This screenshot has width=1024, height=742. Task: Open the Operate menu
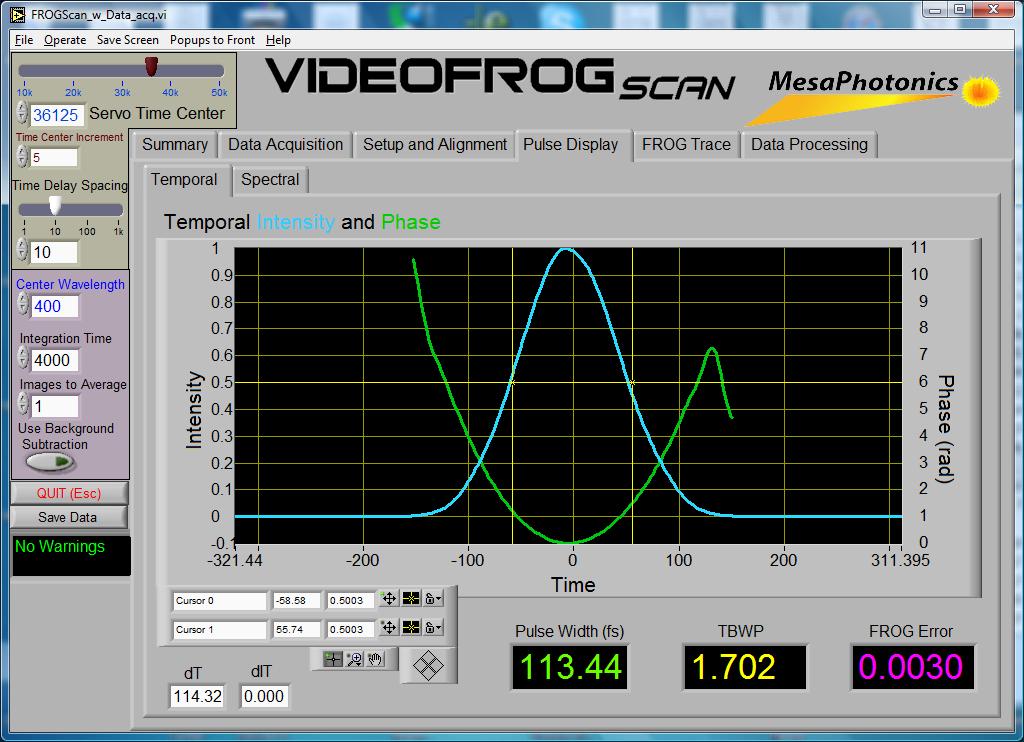pos(65,40)
